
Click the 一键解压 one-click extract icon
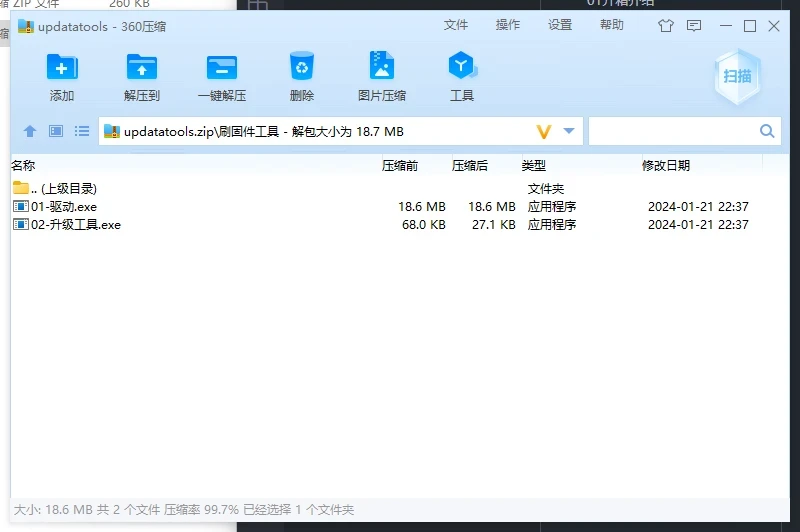(221, 67)
